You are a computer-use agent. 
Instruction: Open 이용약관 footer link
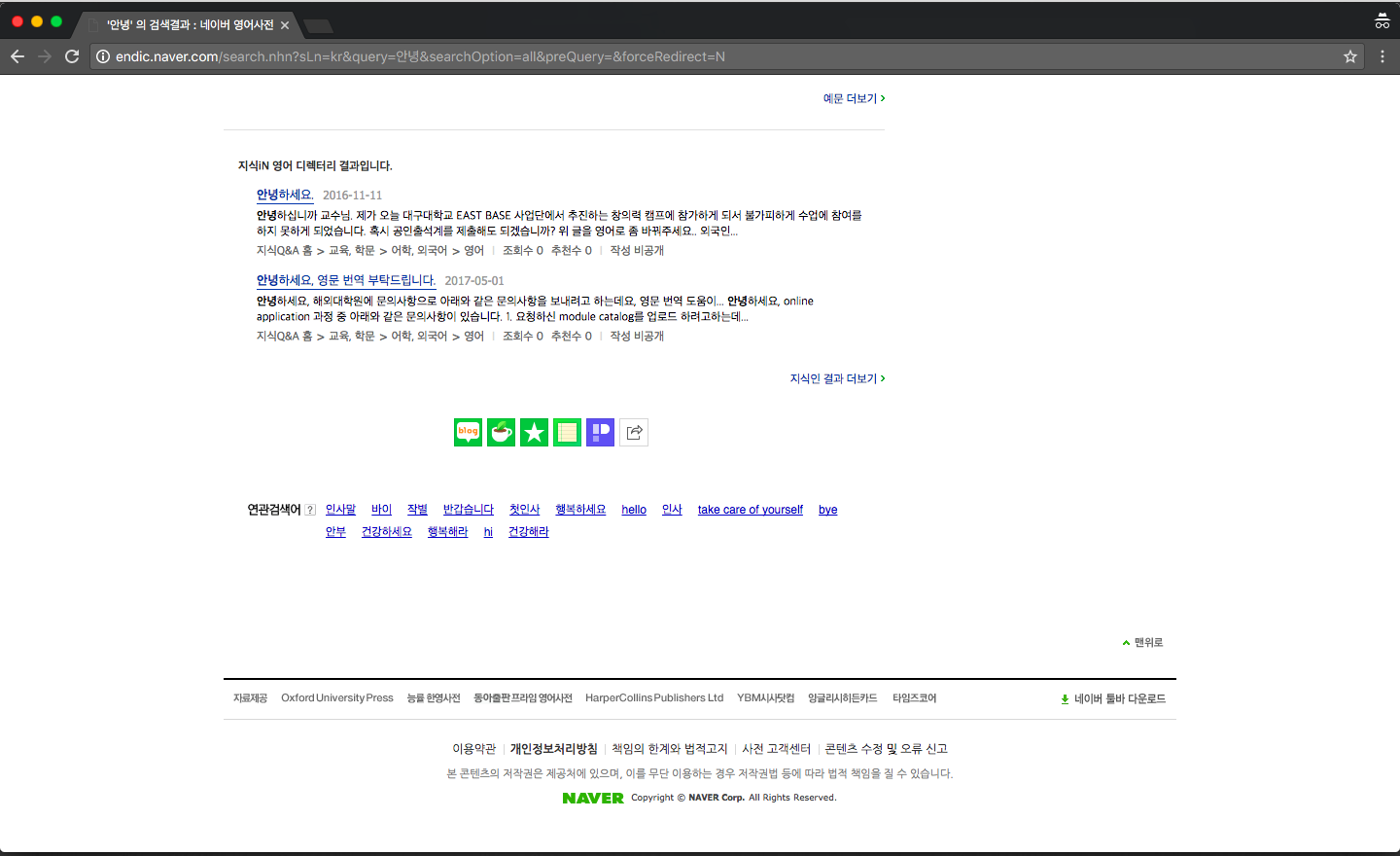click(474, 749)
